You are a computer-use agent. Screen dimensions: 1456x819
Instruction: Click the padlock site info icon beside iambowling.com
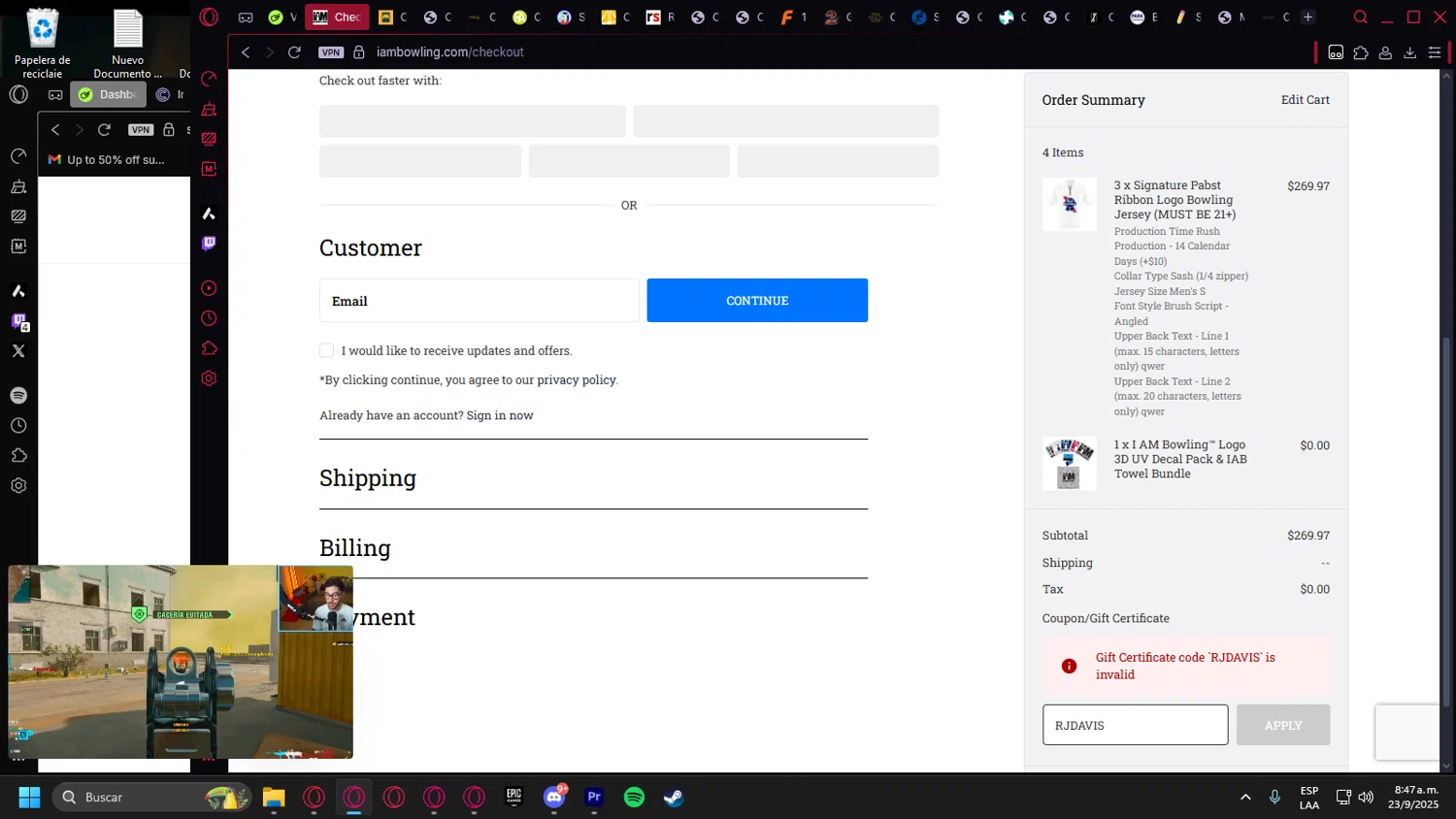coord(359,52)
